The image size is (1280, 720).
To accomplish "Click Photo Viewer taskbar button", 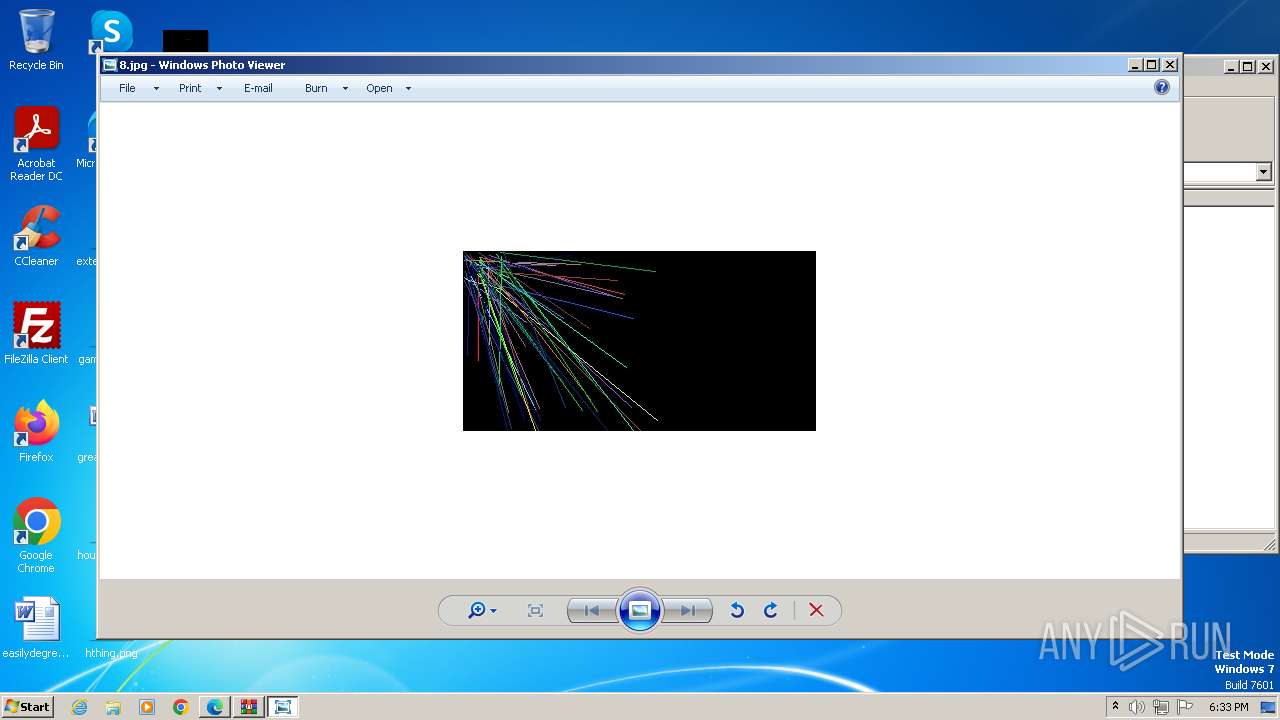I will [283, 707].
